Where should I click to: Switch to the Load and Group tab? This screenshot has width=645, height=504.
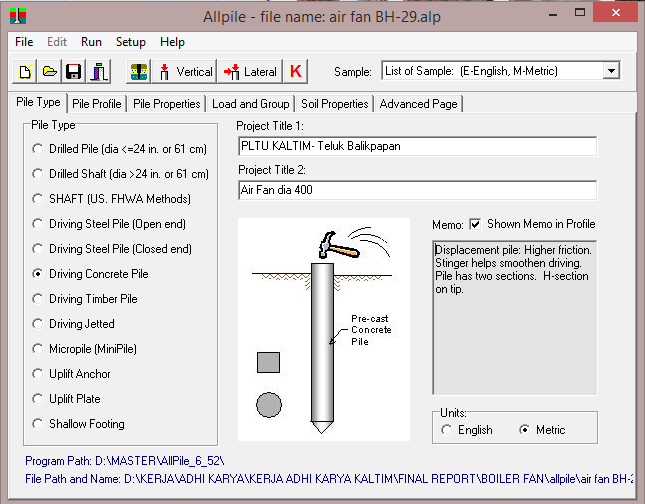point(251,104)
